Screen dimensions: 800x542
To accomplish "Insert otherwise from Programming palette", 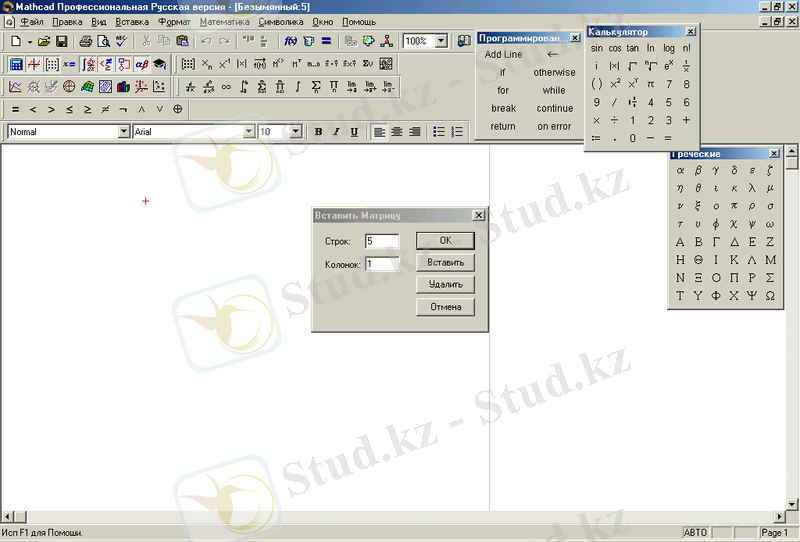I will pos(554,72).
